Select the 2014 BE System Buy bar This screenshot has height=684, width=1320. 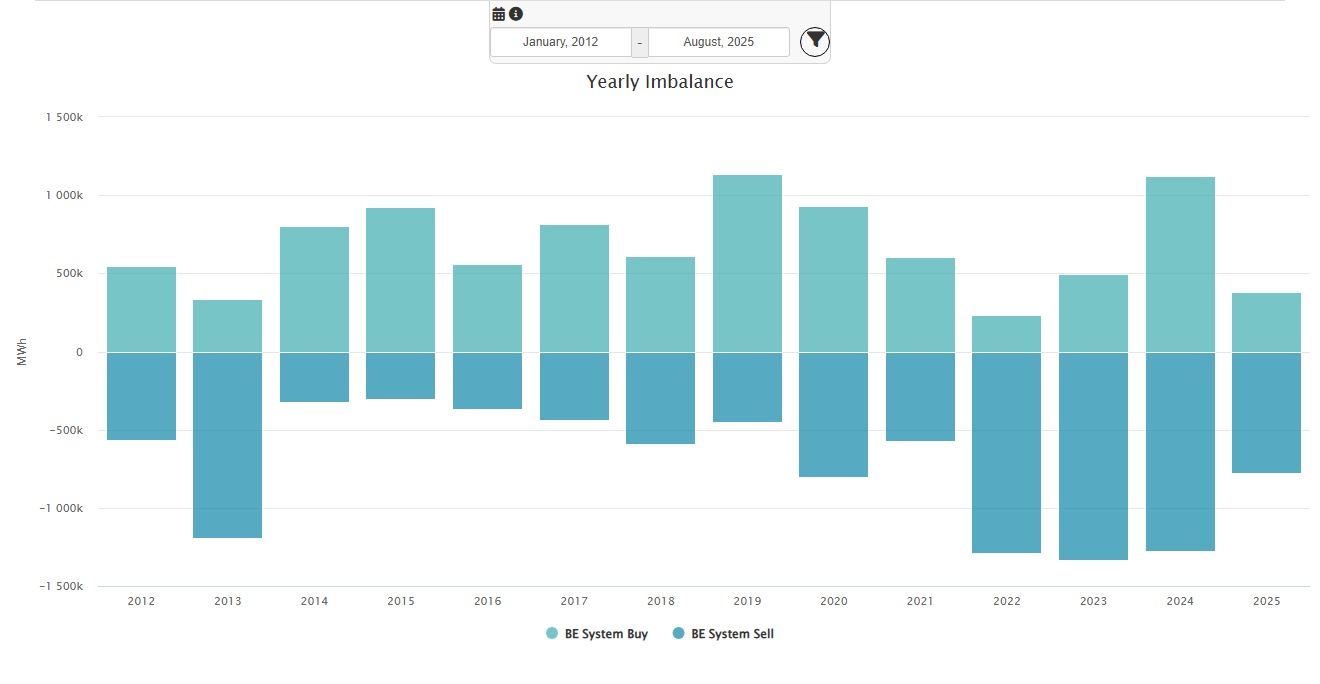pyautogui.click(x=314, y=289)
